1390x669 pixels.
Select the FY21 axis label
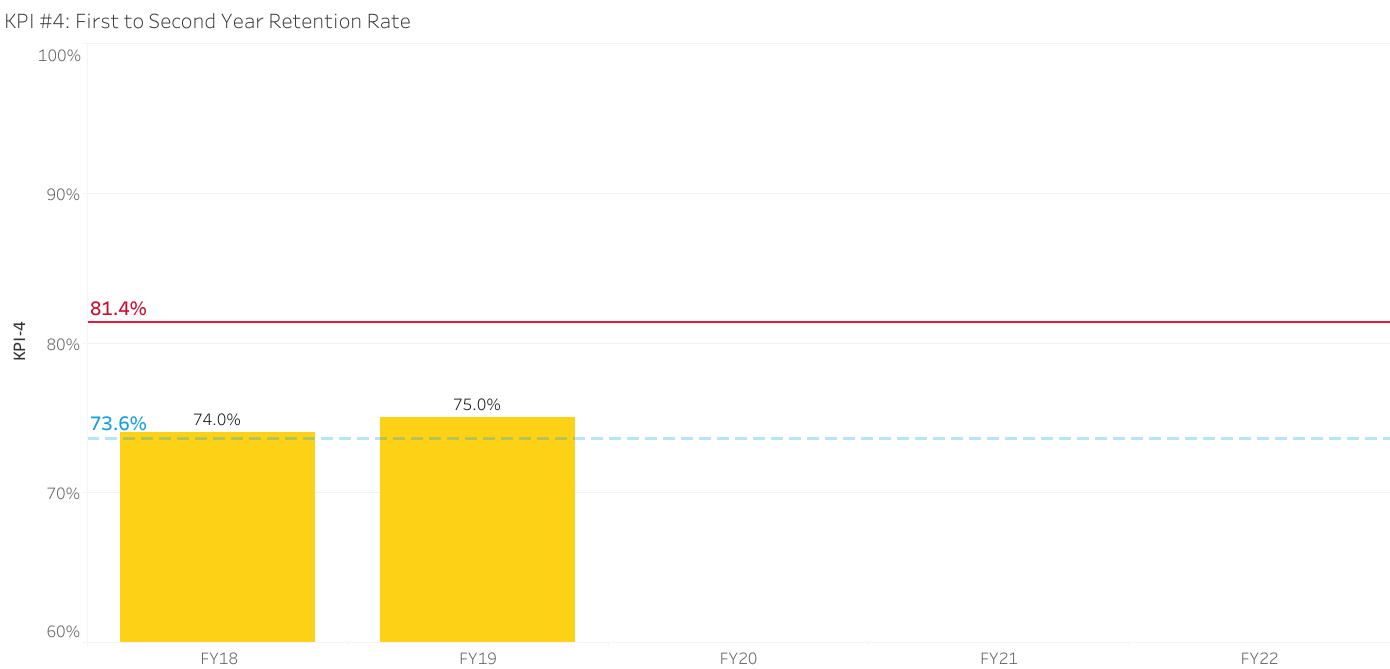point(998,658)
